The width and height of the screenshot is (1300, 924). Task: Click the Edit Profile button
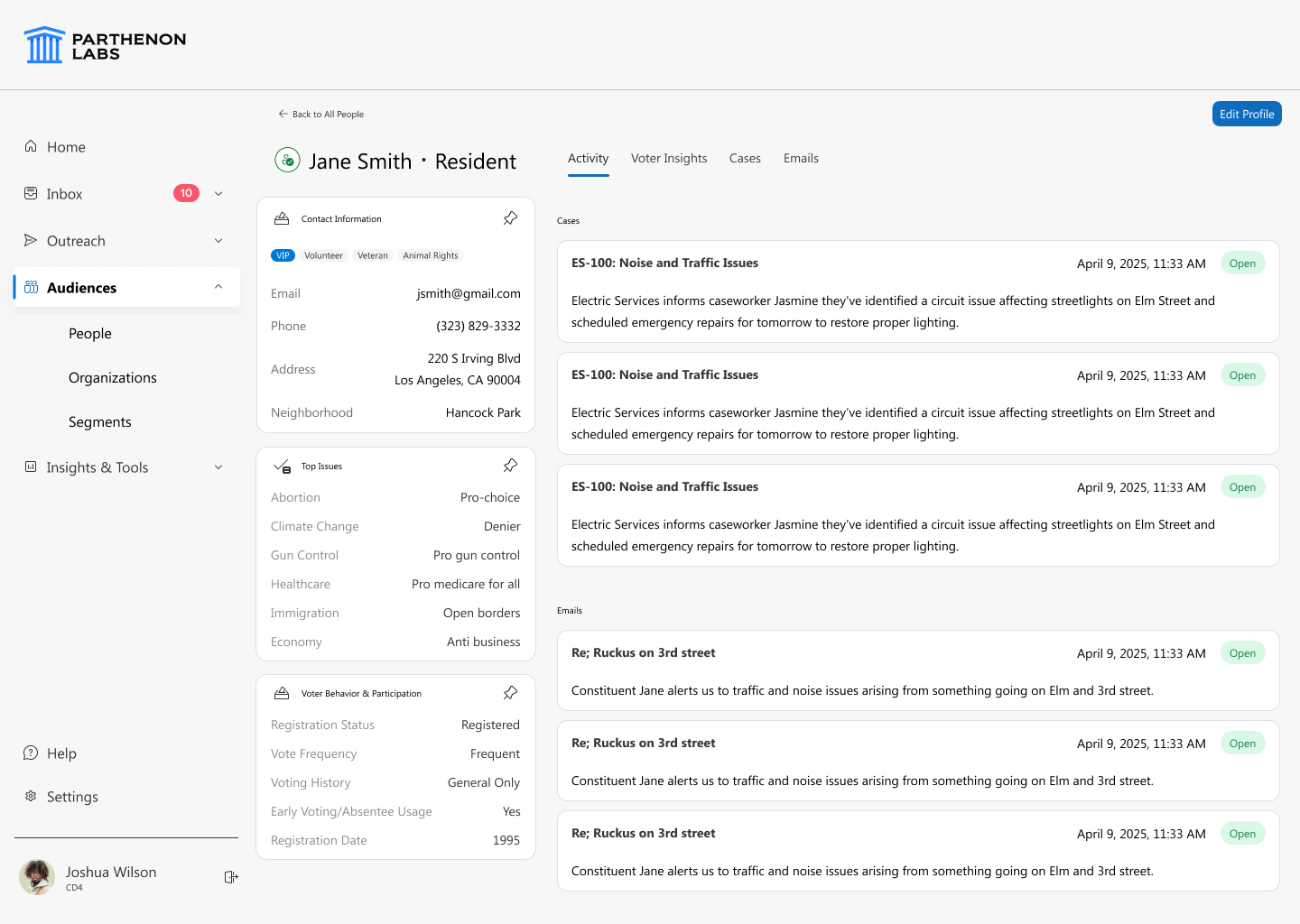pyautogui.click(x=1247, y=114)
